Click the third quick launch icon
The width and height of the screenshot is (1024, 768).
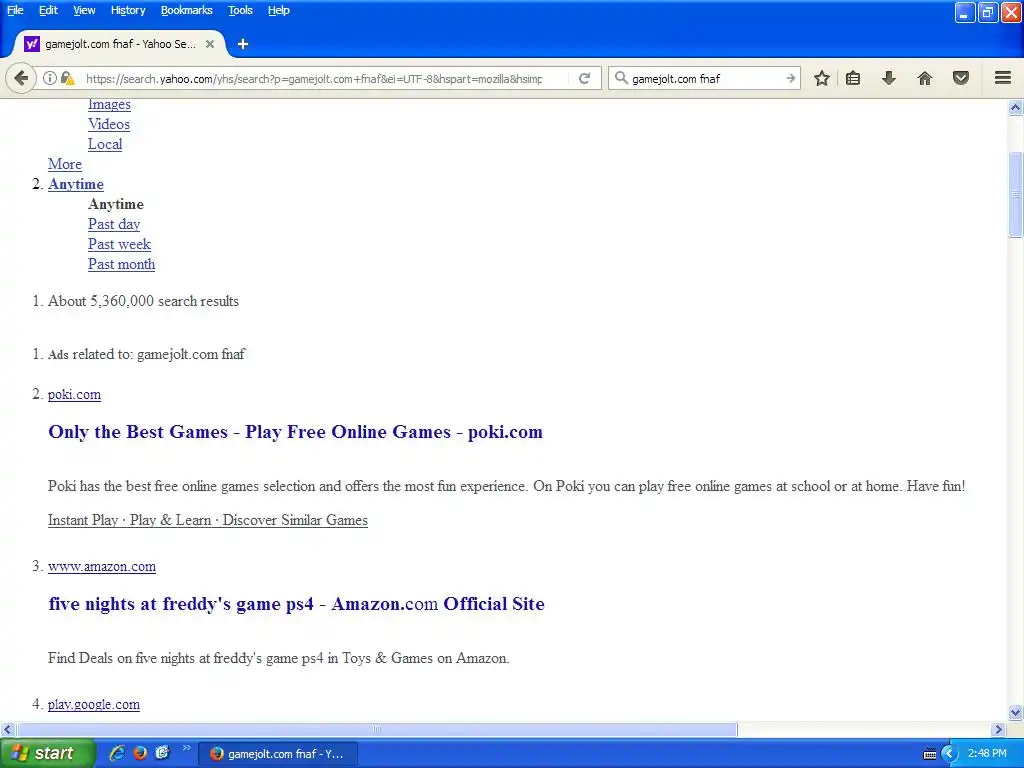(x=162, y=753)
